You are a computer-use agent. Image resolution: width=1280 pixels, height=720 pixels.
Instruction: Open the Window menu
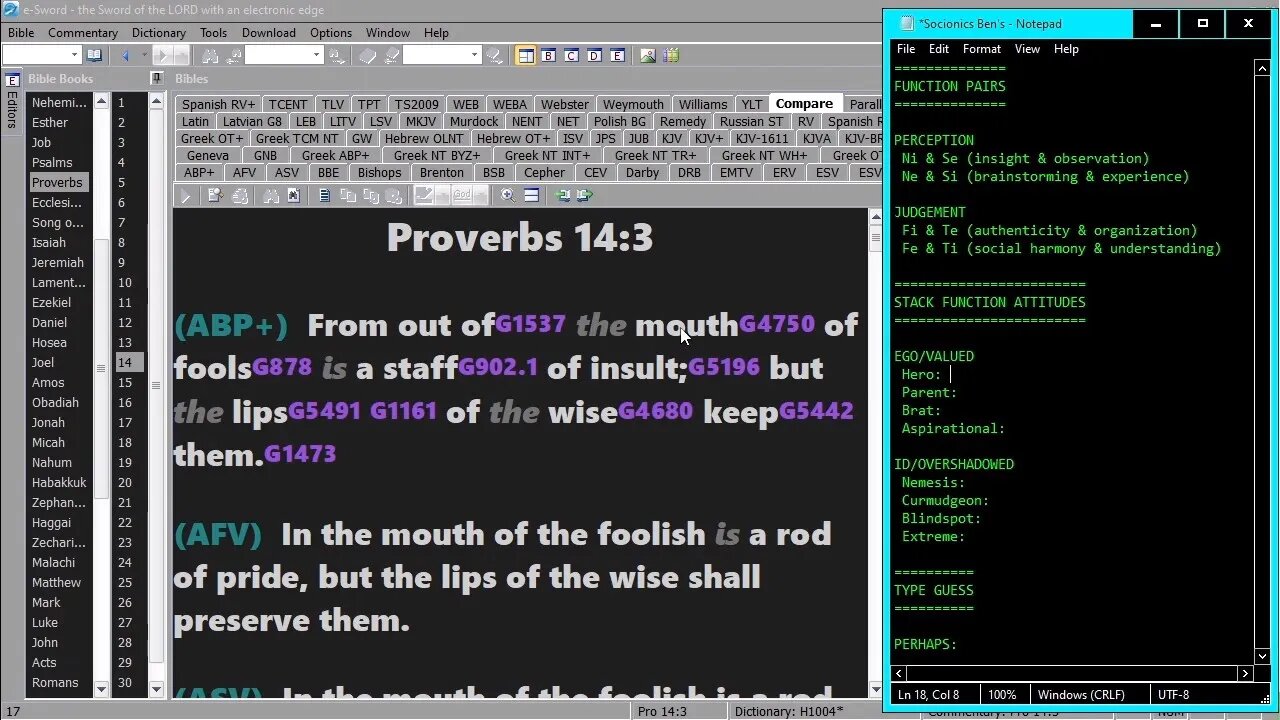(x=388, y=33)
